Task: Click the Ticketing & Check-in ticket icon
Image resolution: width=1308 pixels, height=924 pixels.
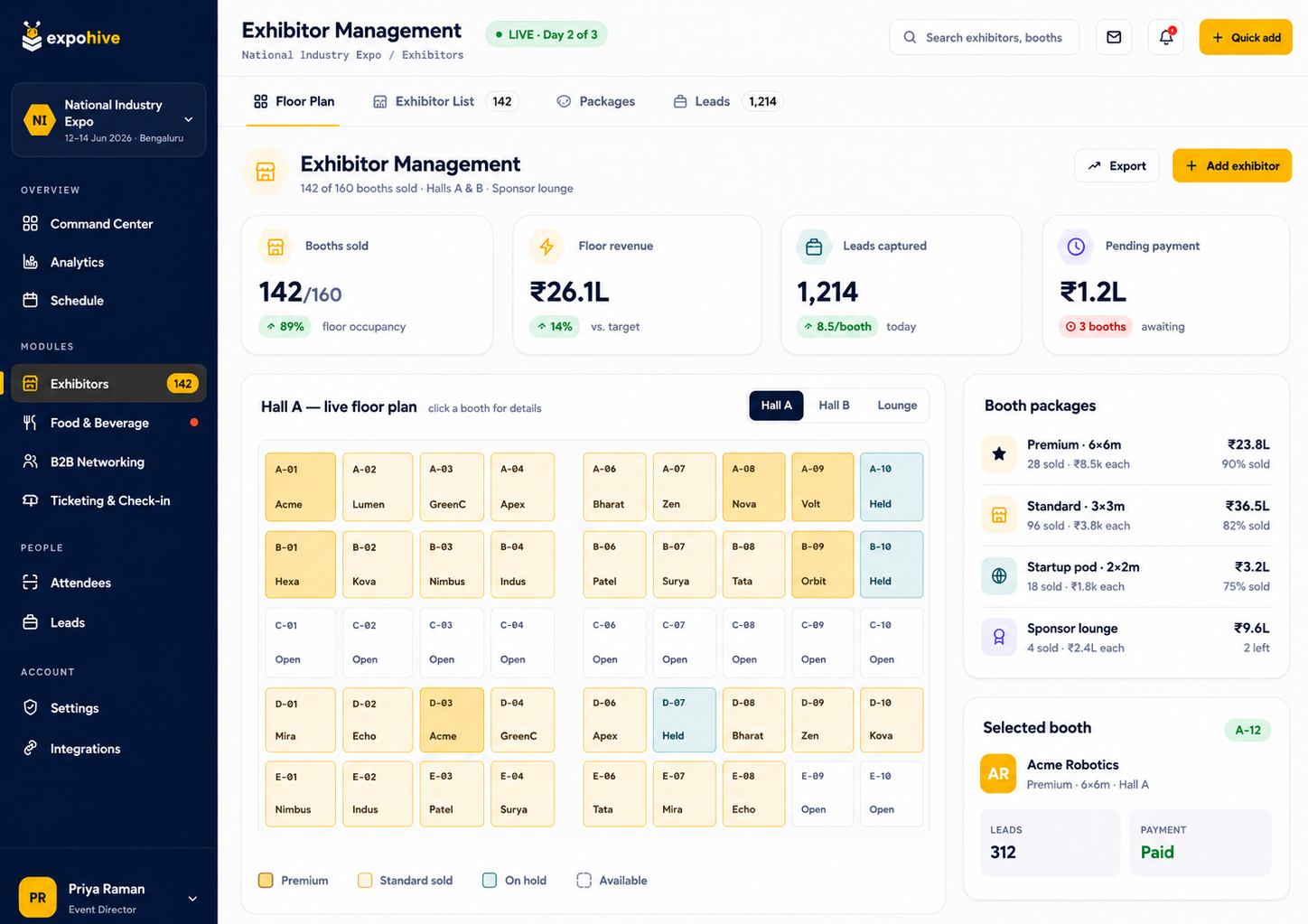Action: click(30, 500)
